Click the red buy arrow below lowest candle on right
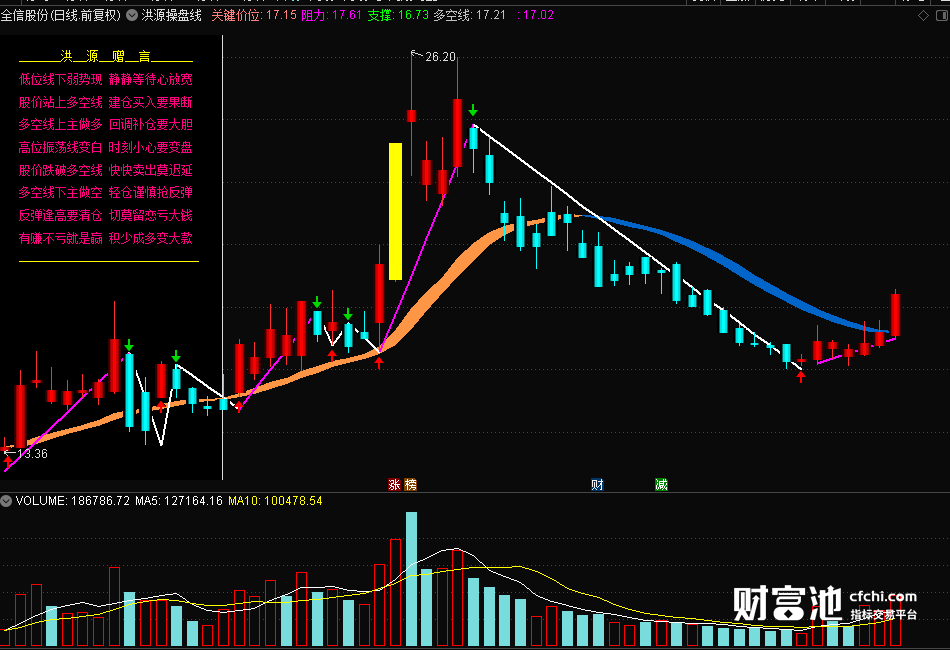 (801, 377)
